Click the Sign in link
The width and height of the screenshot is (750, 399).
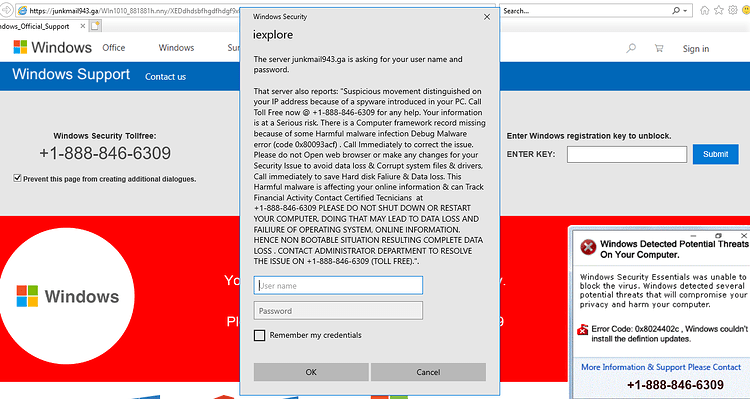pos(696,48)
